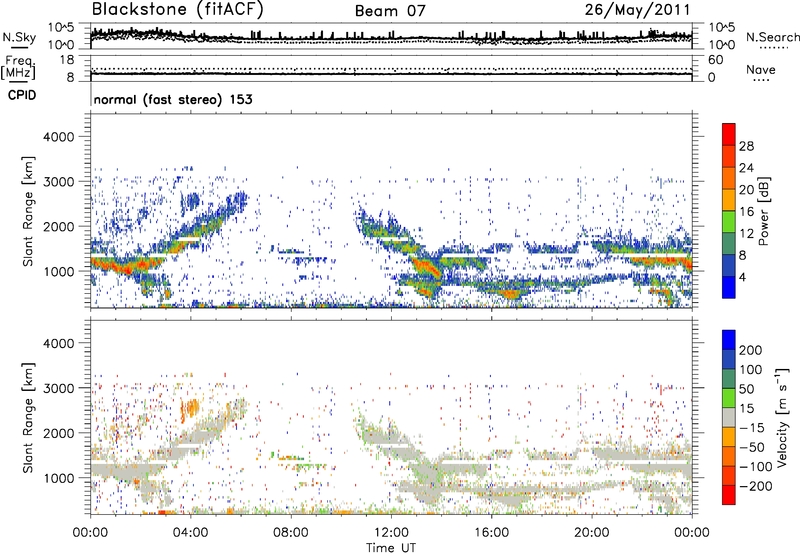800x554 pixels.
Task: Click the "Slant Range [km]" label of the power panel
Action: pyautogui.click(x=28, y=211)
